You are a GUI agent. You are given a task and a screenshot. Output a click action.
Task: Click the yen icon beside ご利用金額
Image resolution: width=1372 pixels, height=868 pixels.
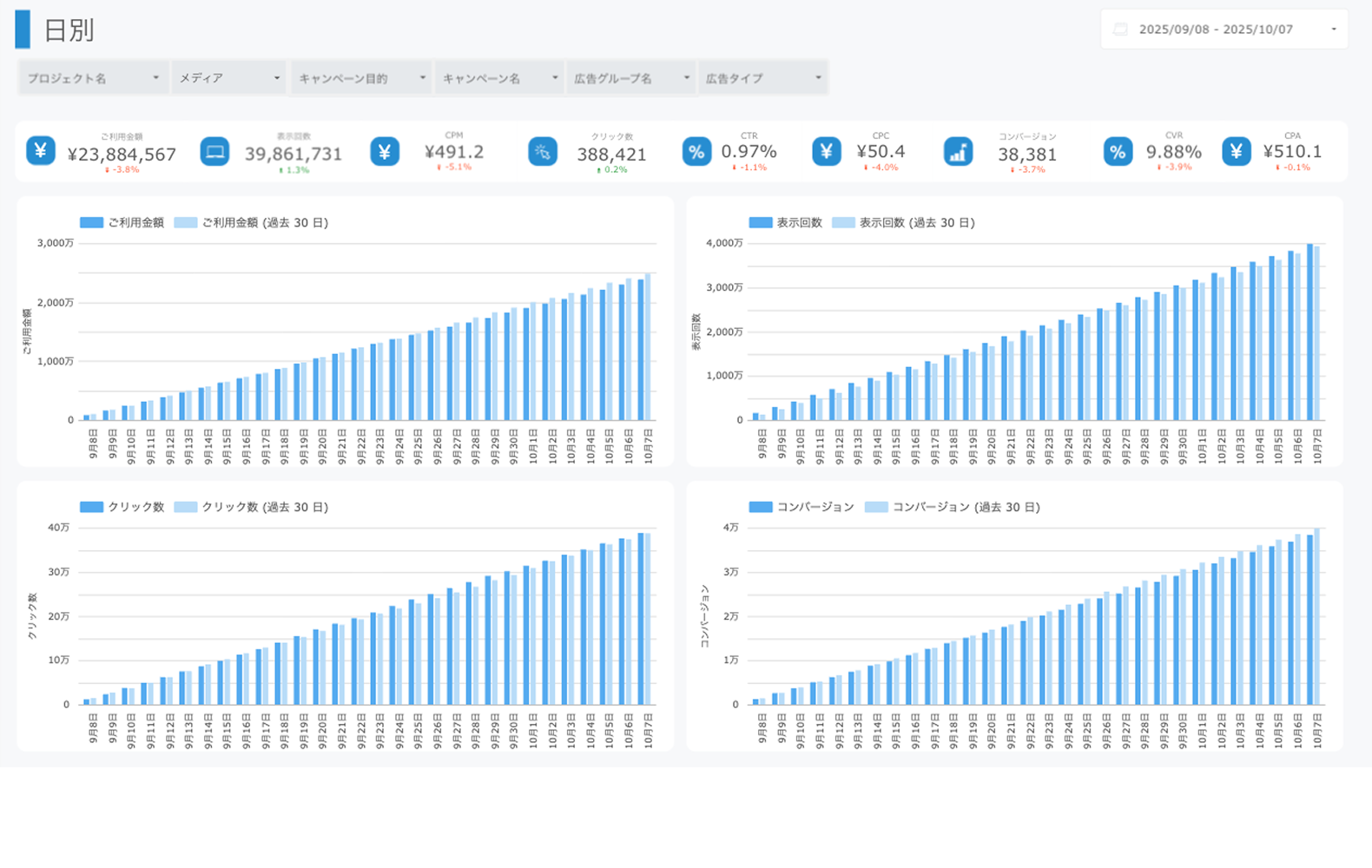[40, 151]
